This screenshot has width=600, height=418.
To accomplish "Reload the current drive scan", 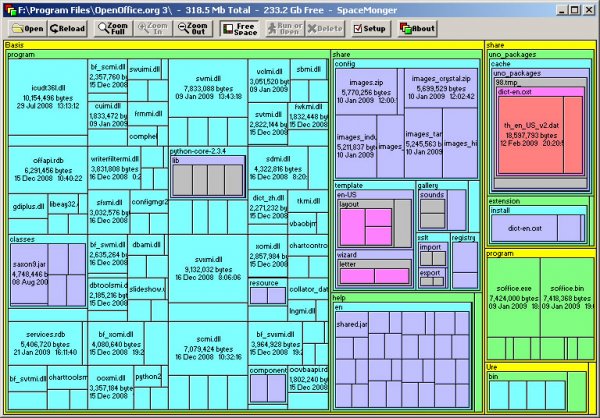I will click(x=68, y=28).
